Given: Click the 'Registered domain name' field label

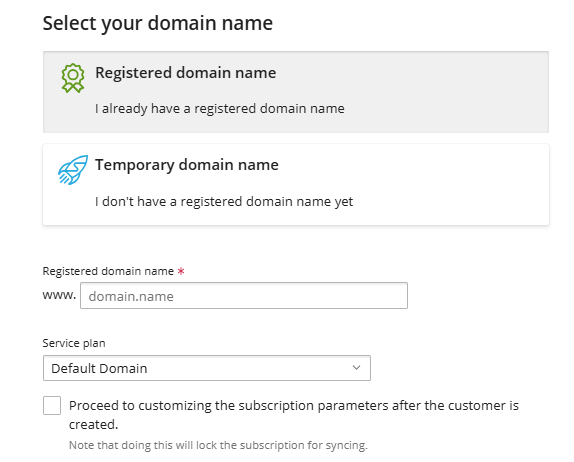Looking at the screenshot, I should (x=108, y=271).
